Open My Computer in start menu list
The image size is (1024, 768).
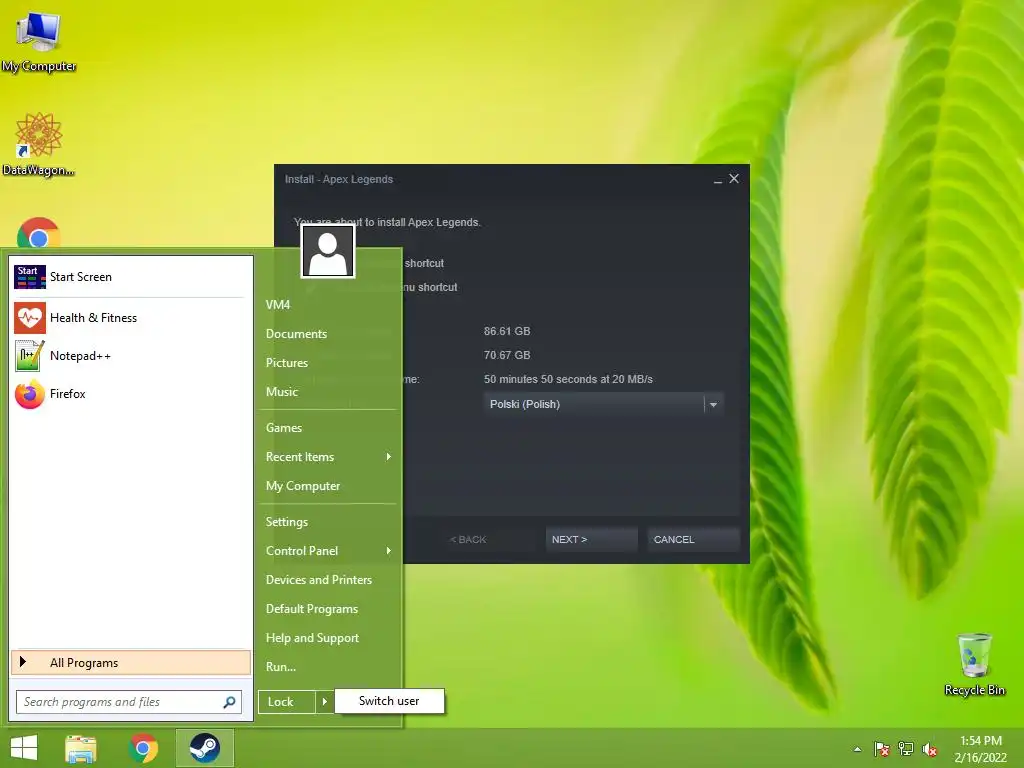[303, 486]
